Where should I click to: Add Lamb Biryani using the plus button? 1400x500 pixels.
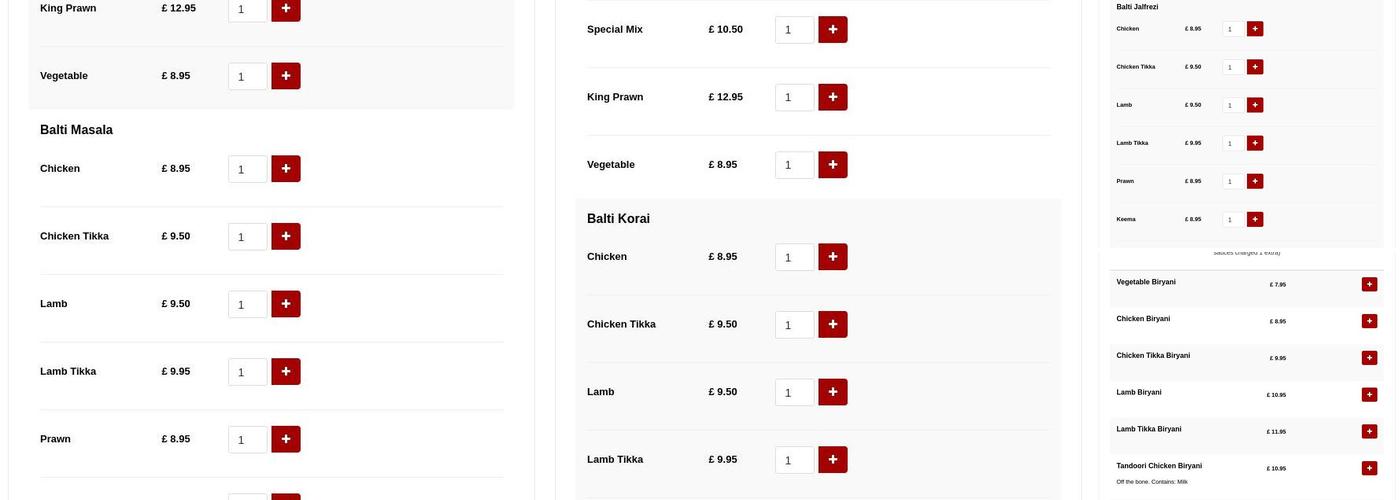[1369, 395]
